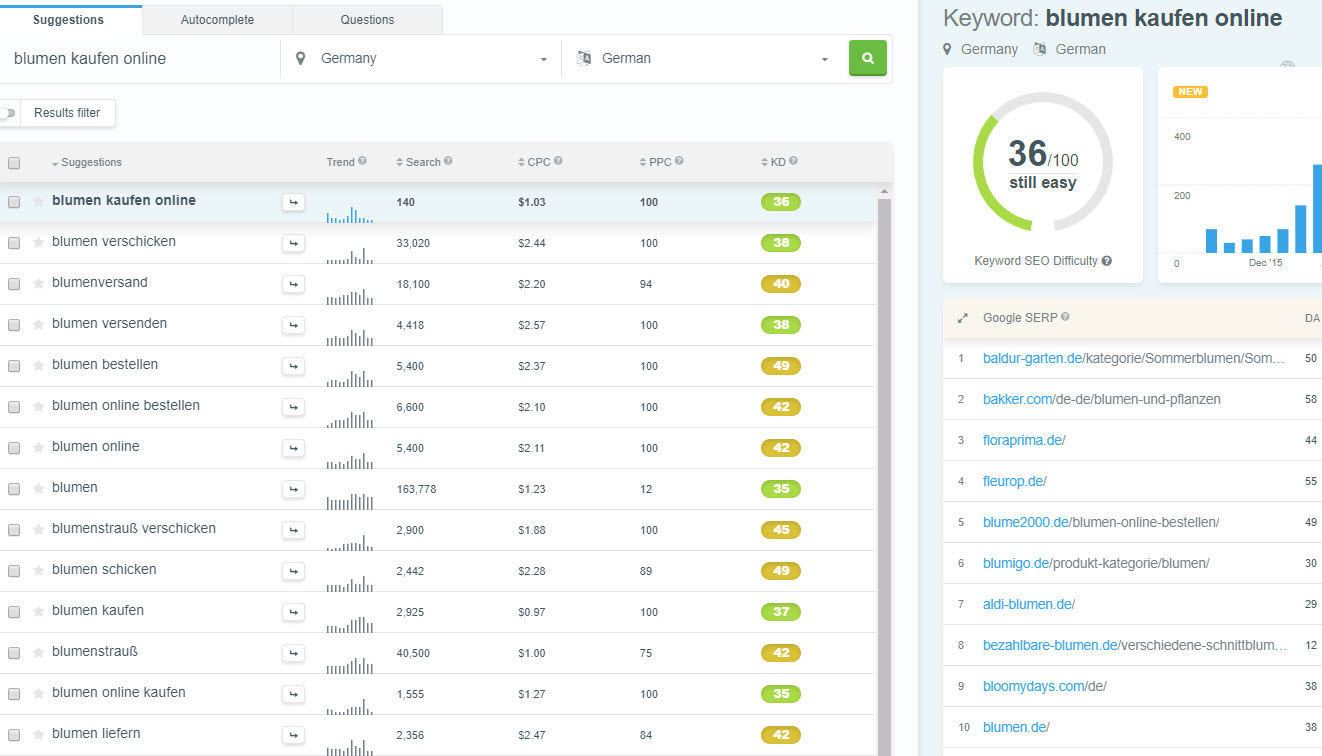Click the green search button
This screenshot has height=756, width=1322.
tap(867, 58)
